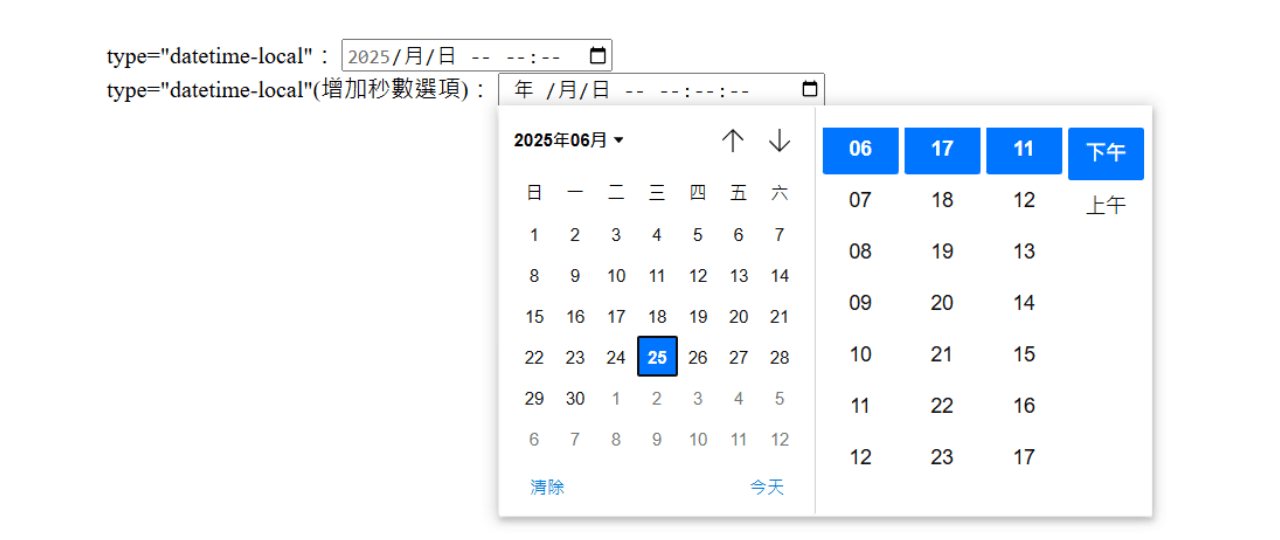Click the 六 Saturday weekday header
This screenshot has width=1280, height=540.
point(779,194)
